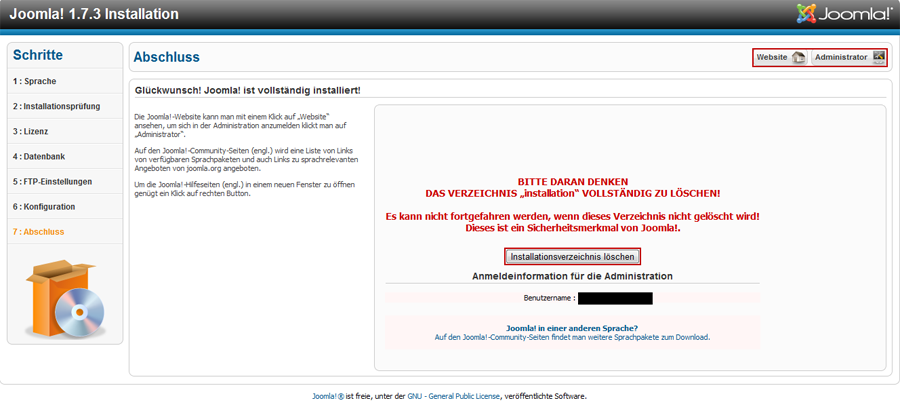Click the house icon next to Website
Screen dimensions: 900x407
798,57
